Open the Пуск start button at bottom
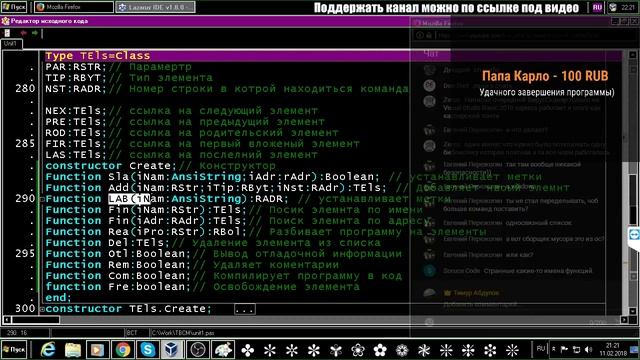 [14, 350]
